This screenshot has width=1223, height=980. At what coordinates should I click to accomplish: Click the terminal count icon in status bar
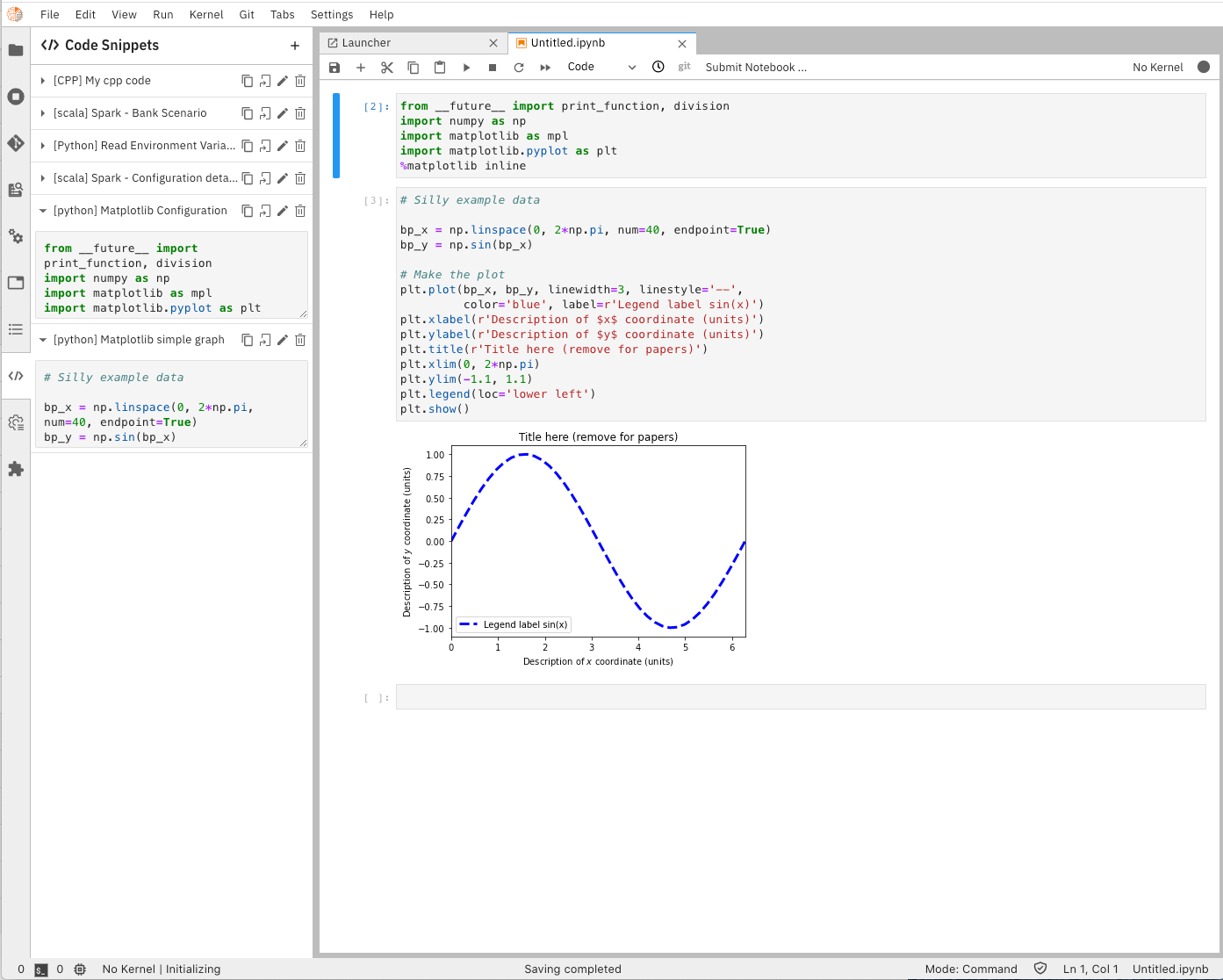[41, 969]
